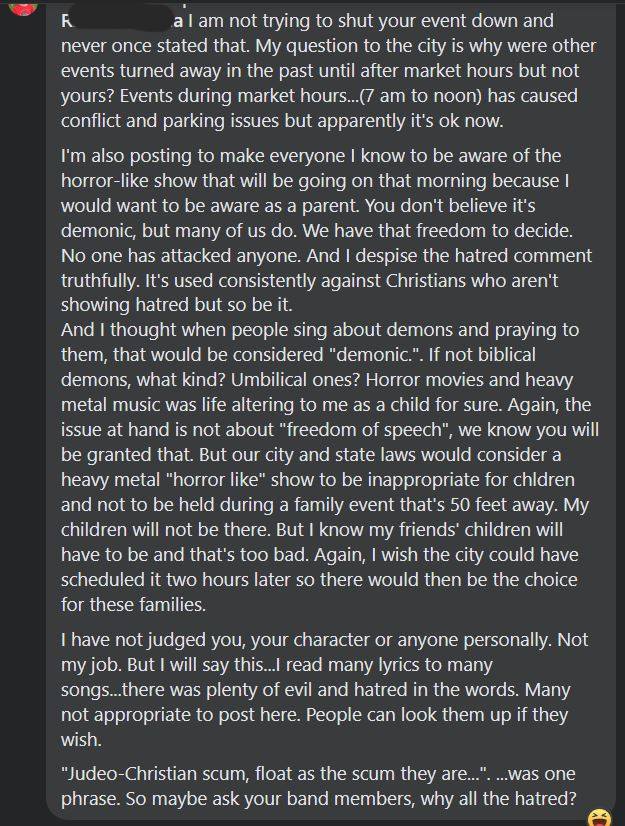Screen dimensions: 625x826
Task: Click the commenter's red profile avatar
Action: 23,7
